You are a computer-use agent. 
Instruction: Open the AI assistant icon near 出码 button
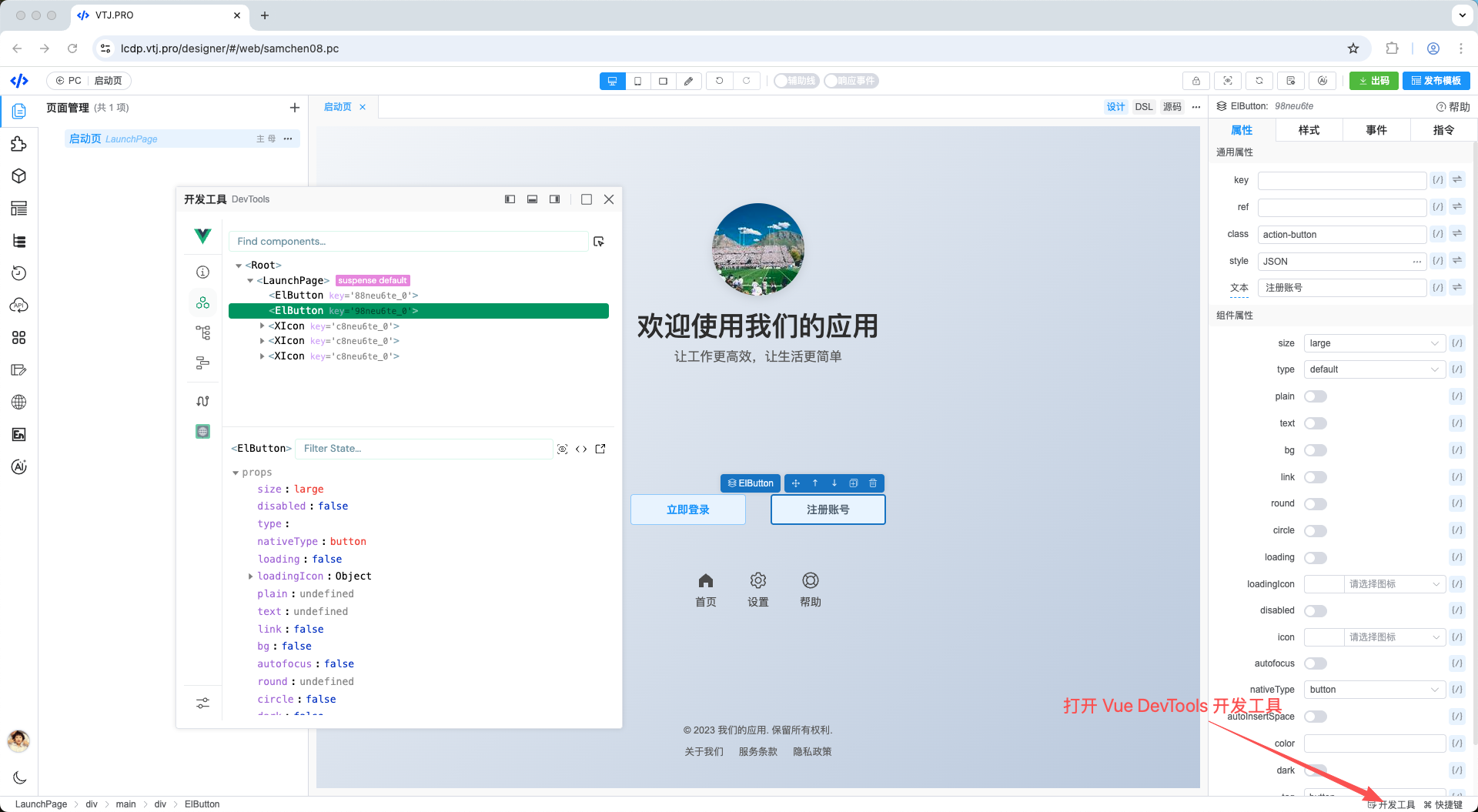click(x=1323, y=81)
